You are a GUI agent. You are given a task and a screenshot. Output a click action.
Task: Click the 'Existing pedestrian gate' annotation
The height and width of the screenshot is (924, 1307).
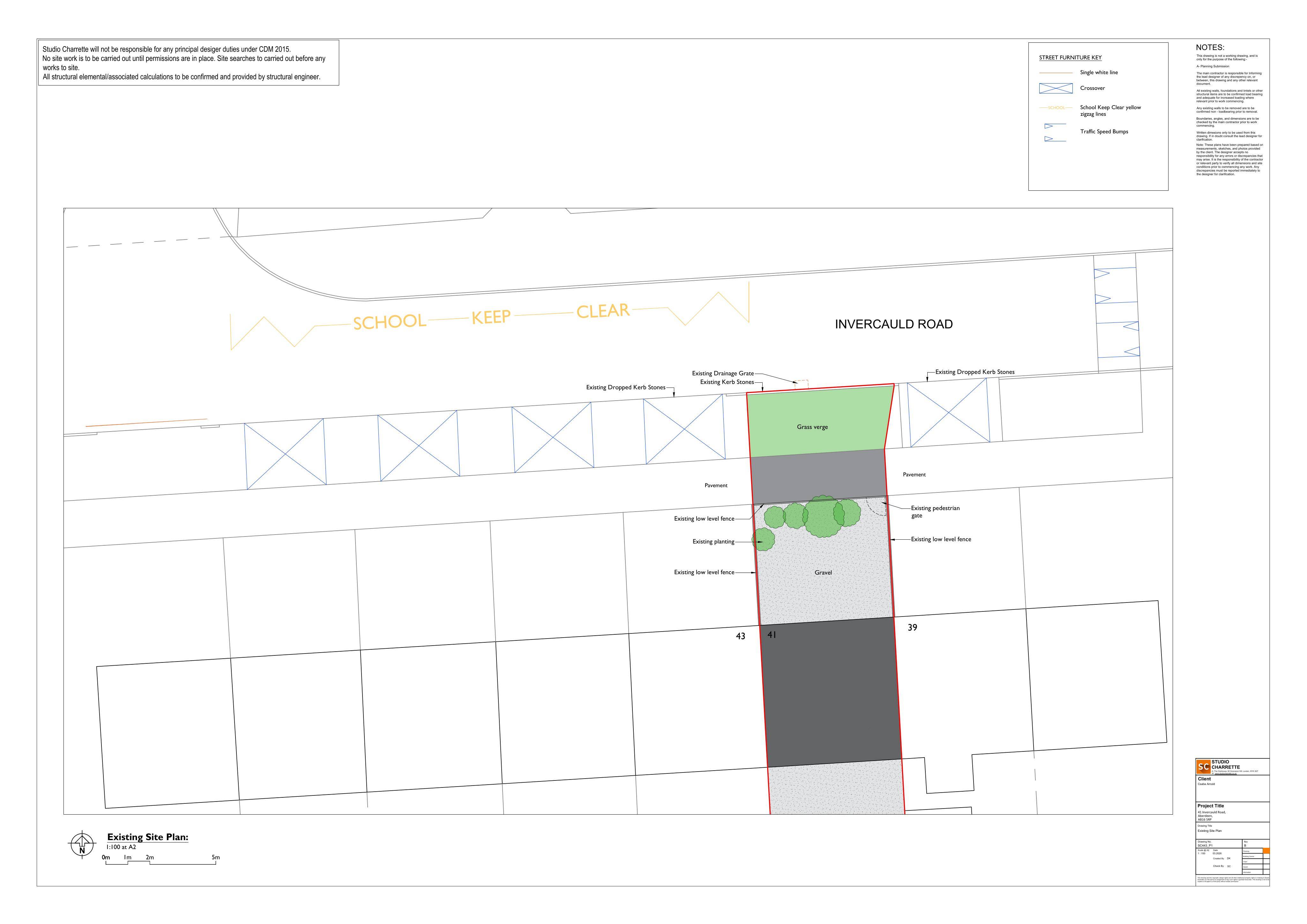click(x=935, y=512)
